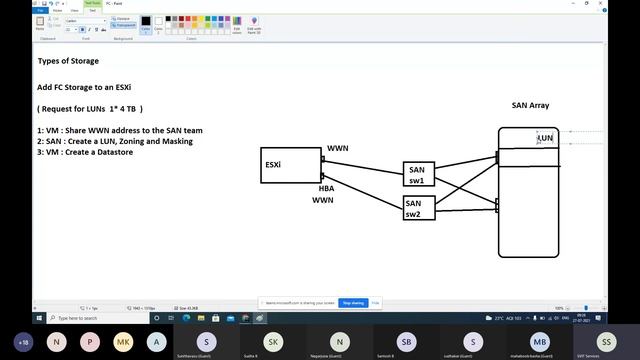Click the Paste clipboard icon
The image size is (640, 360).
coord(40,21)
